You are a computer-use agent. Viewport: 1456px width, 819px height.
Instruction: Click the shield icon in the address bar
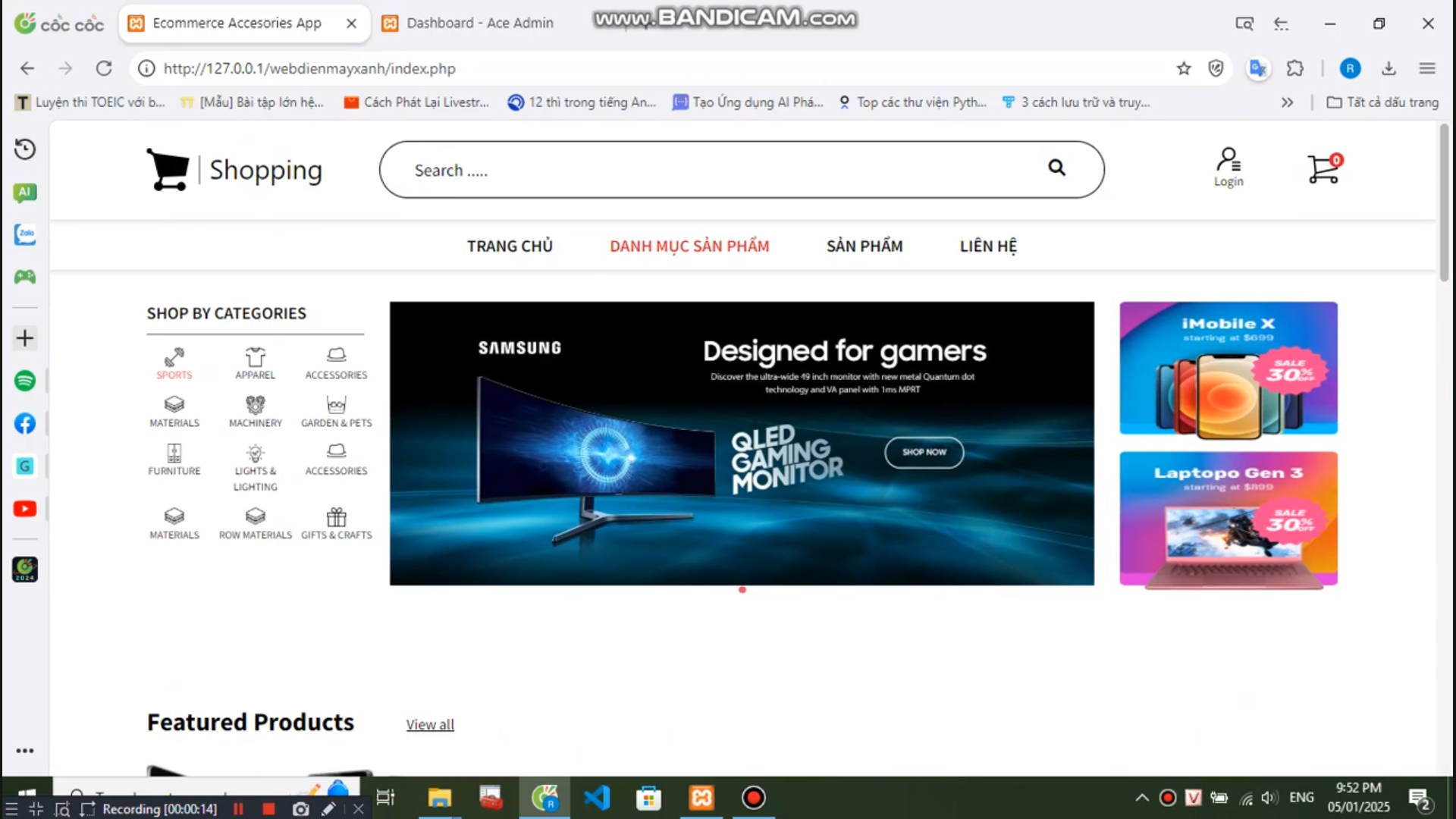1216,69
